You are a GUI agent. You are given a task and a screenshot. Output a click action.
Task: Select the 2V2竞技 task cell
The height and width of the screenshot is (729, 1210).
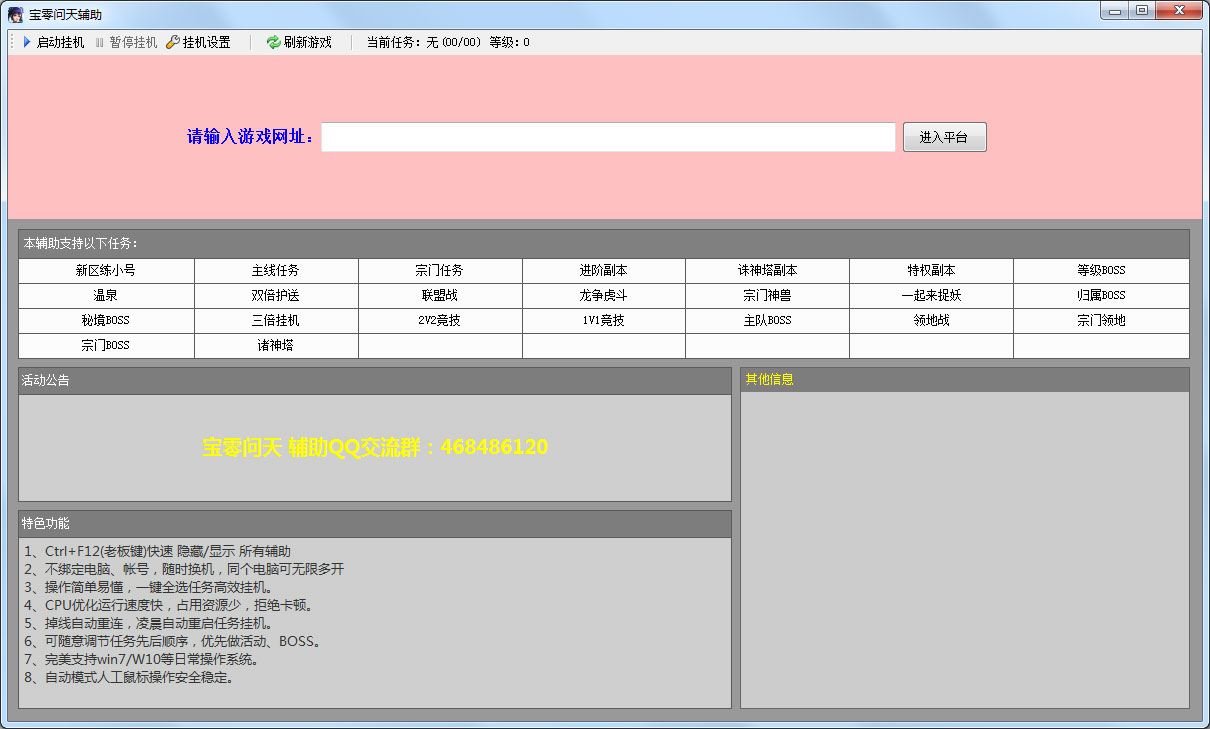pyautogui.click(x=440, y=321)
